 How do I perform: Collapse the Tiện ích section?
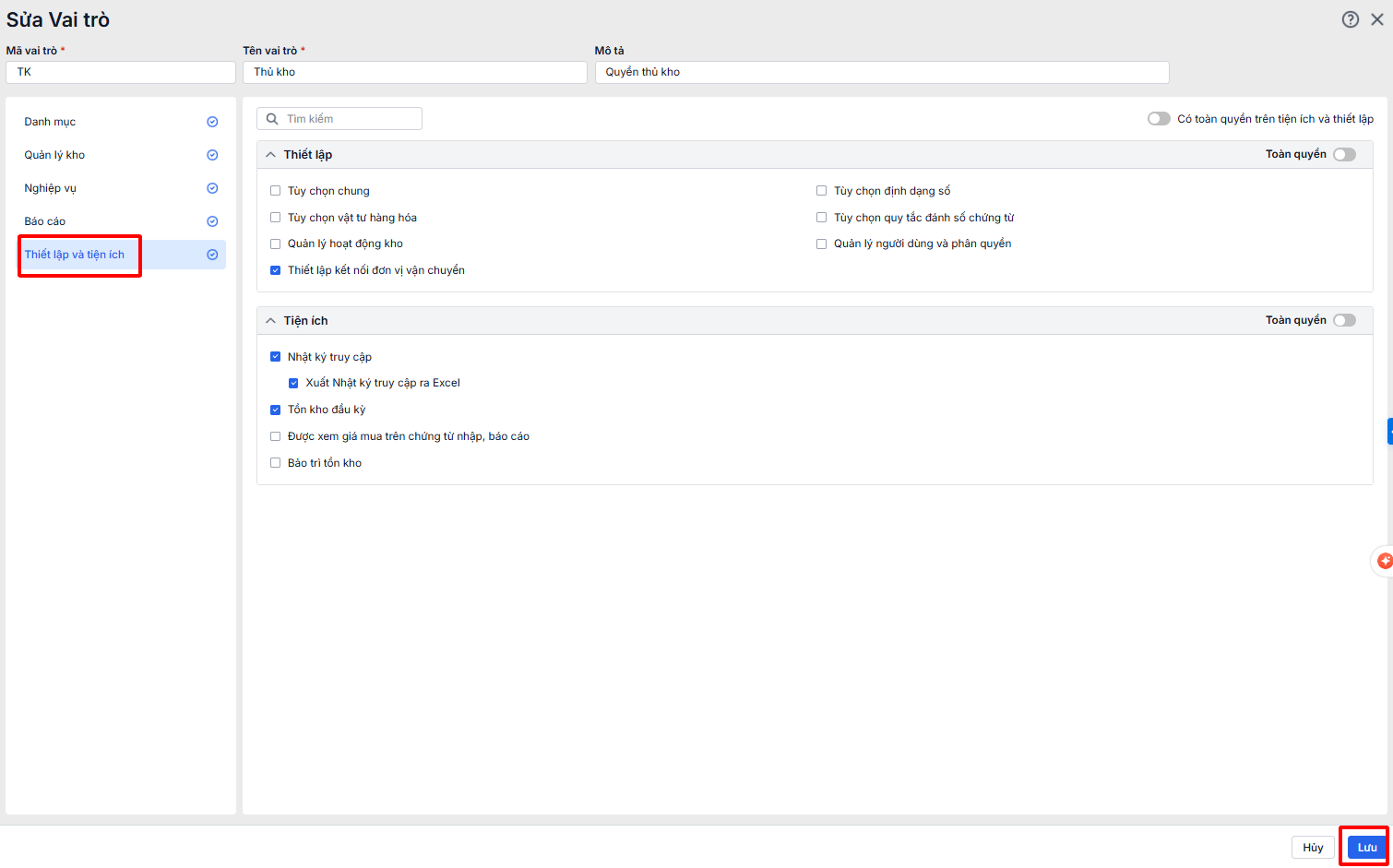pos(270,321)
